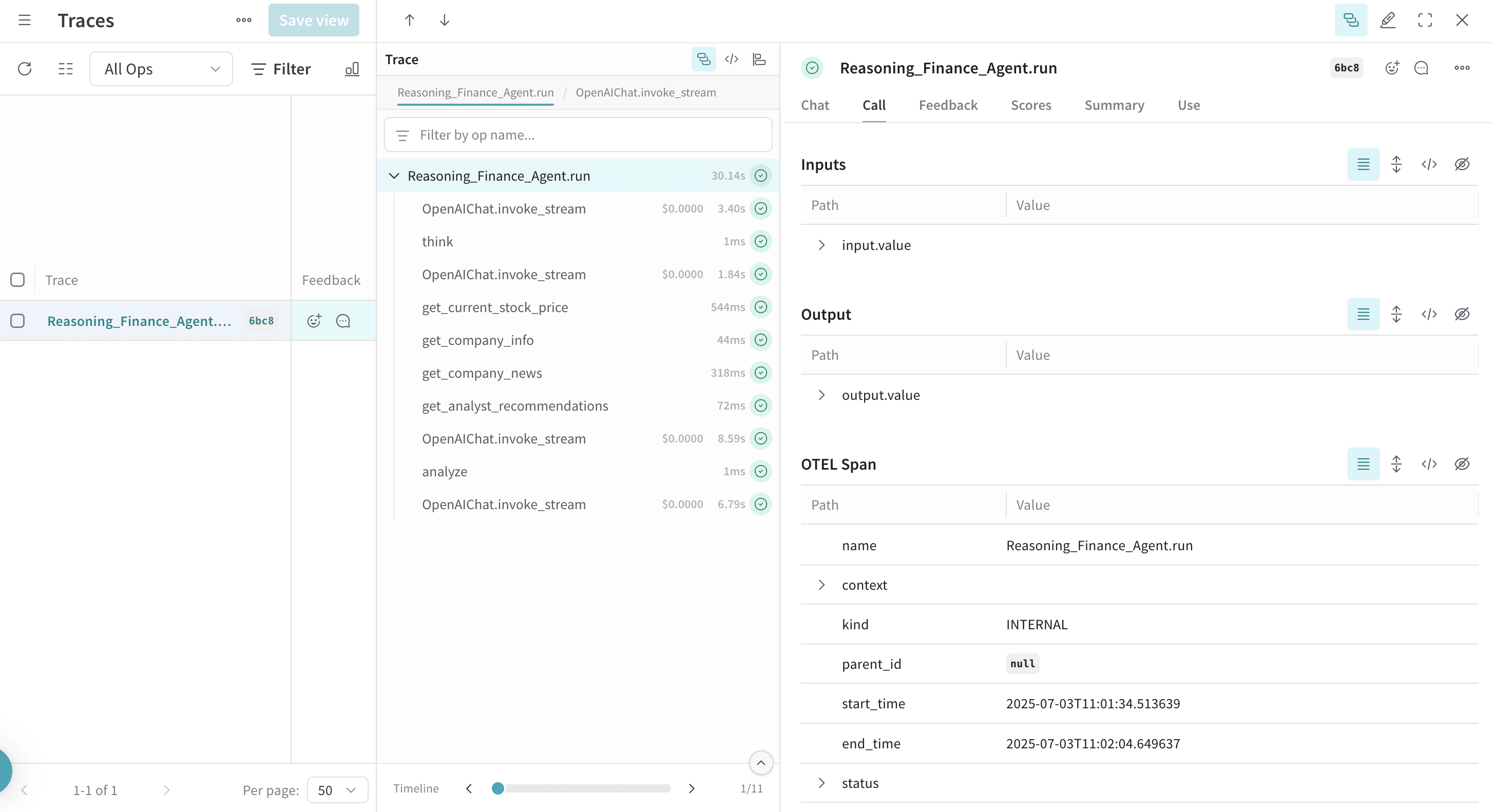Check the select-all traces checkbox
Viewport: 1493px width, 812px height.
coord(17,280)
